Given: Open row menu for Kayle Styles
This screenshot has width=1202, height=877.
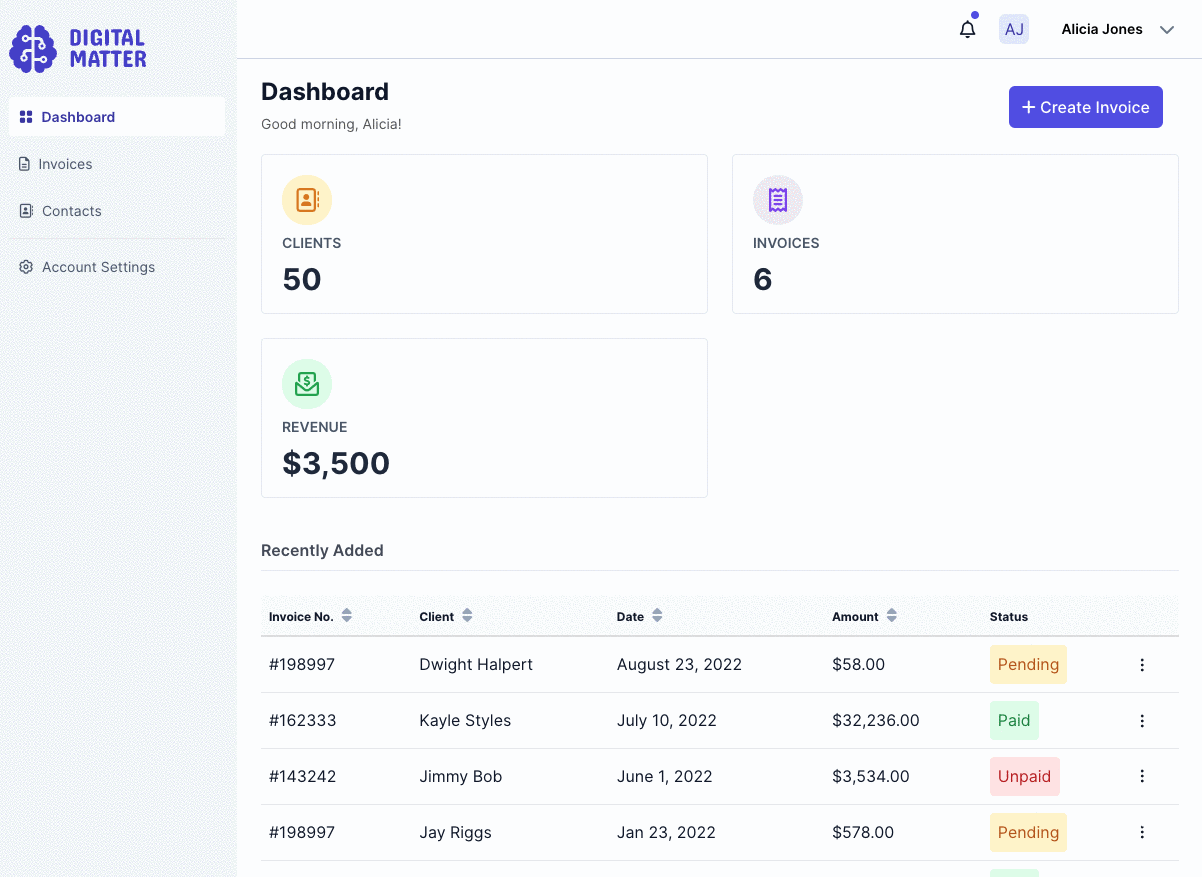Looking at the screenshot, I should pos(1142,721).
